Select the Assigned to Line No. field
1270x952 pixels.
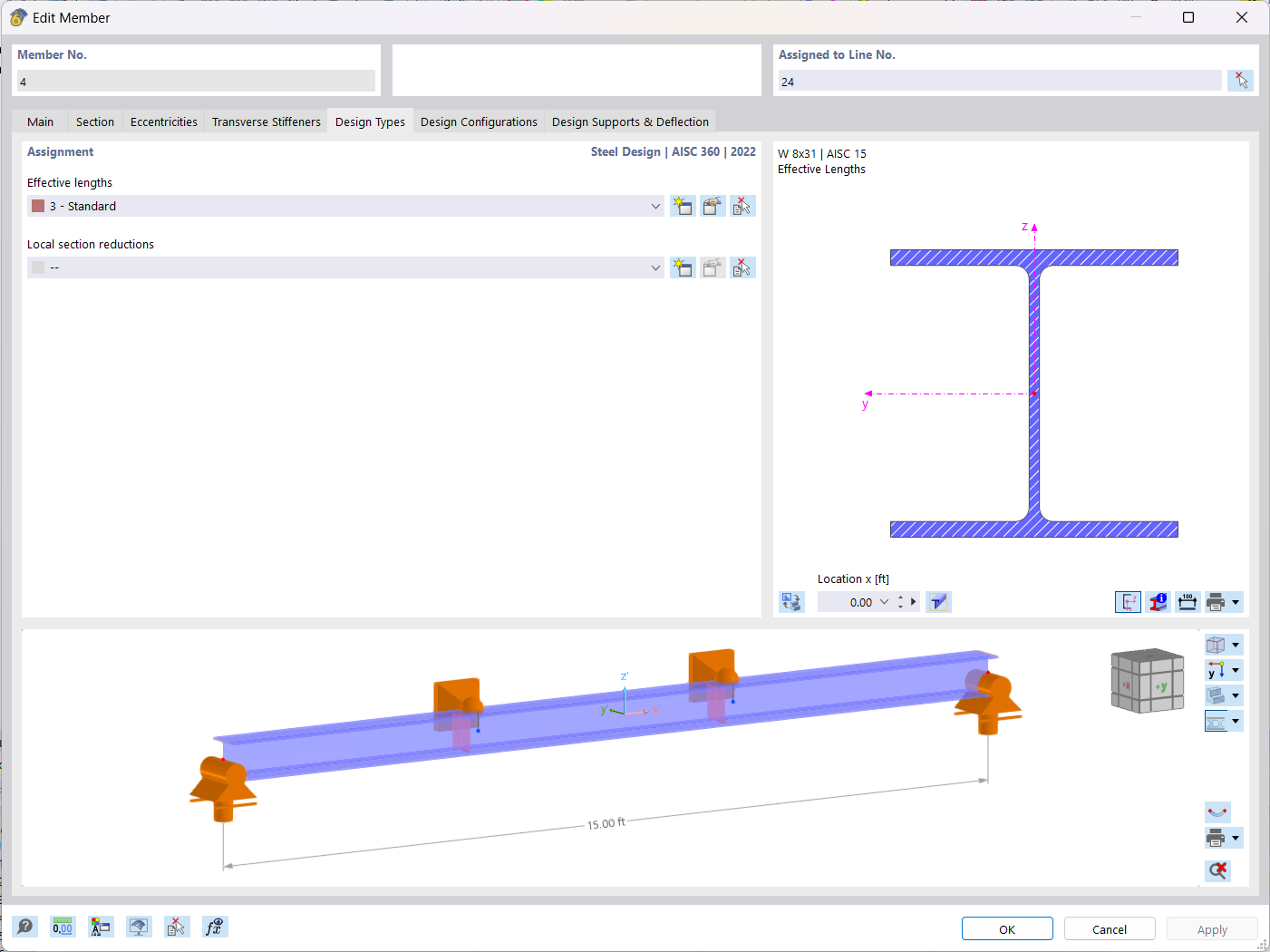click(997, 81)
